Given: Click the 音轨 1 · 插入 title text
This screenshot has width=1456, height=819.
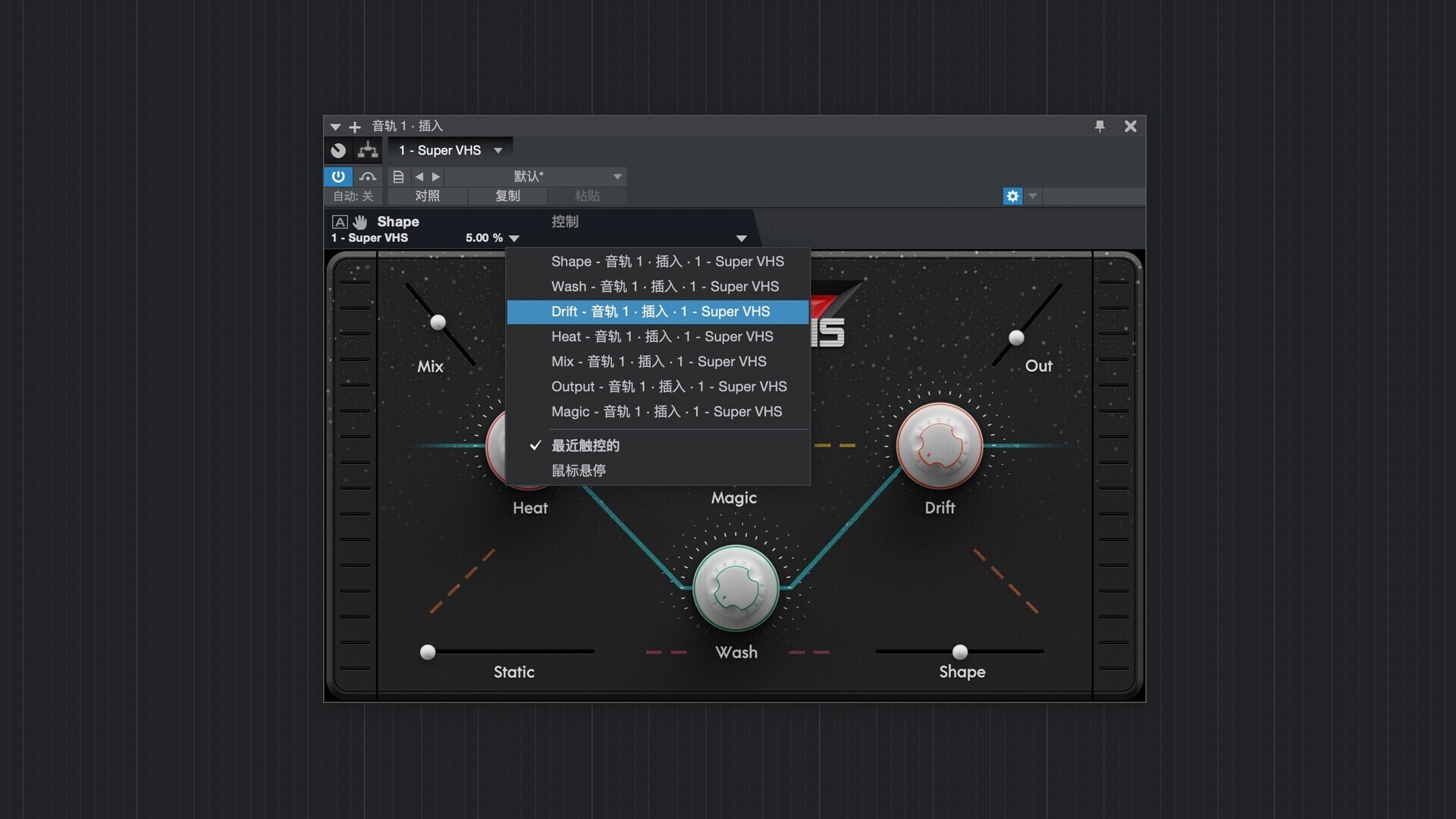Looking at the screenshot, I should tap(407, 126).
